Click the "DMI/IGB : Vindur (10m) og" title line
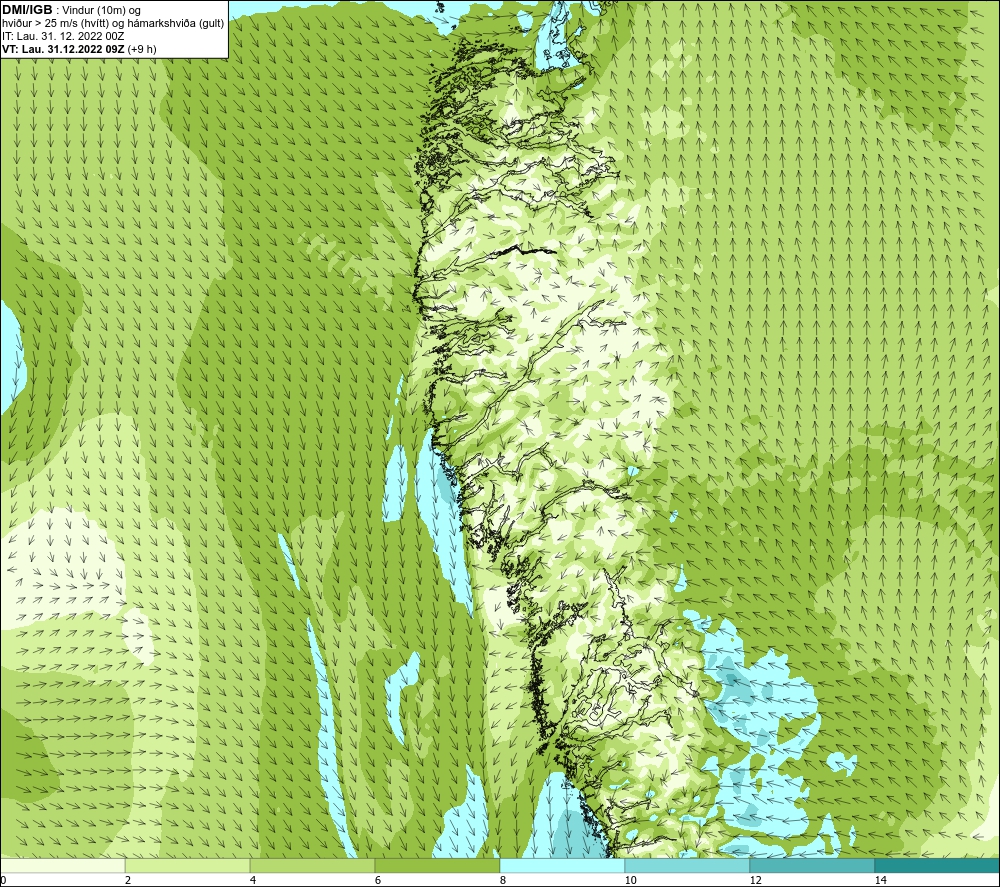The height and width of the screenshot is (887, 1000). [x=71, y=10]
